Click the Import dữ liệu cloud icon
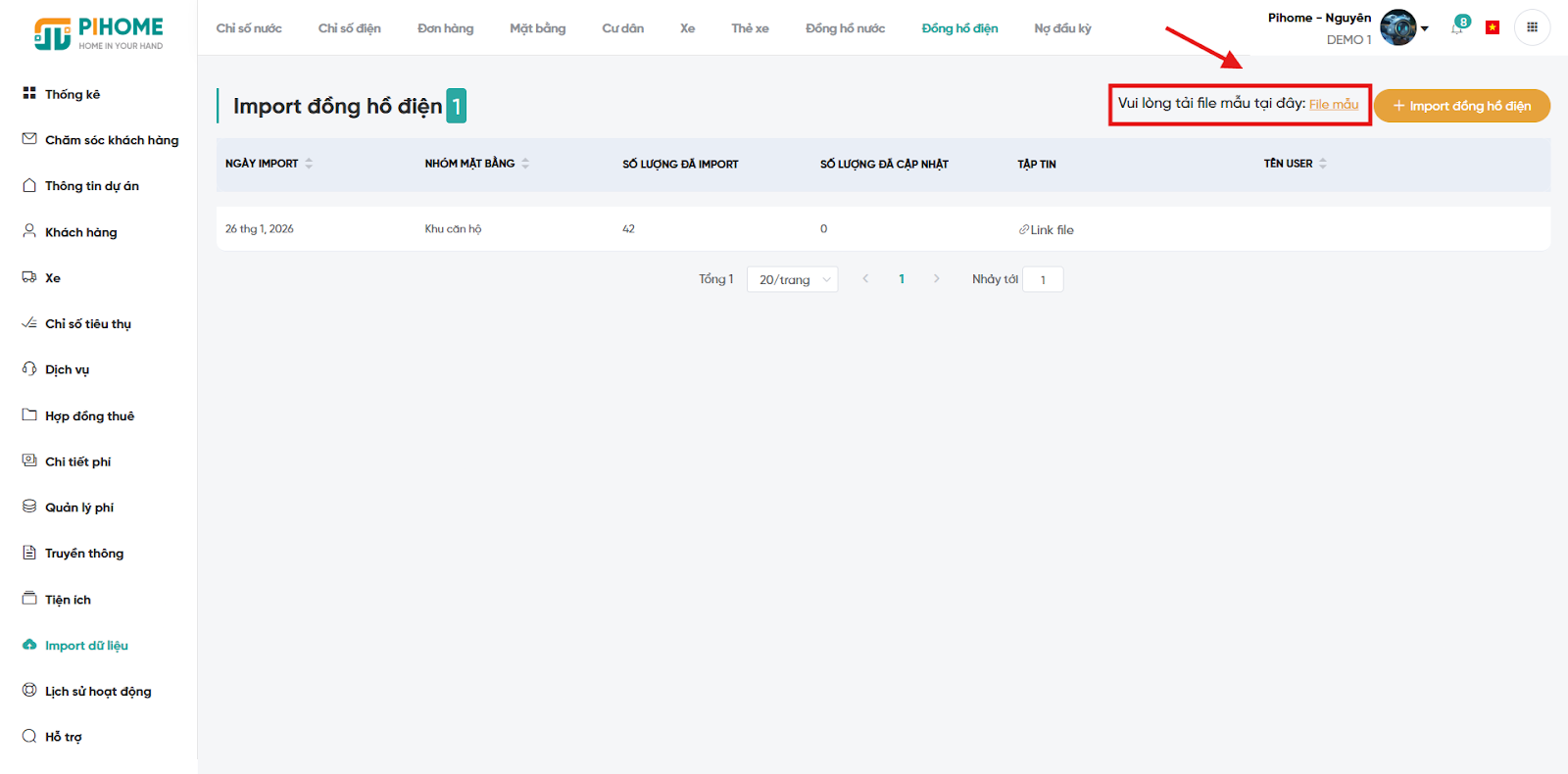 point(29,645)
